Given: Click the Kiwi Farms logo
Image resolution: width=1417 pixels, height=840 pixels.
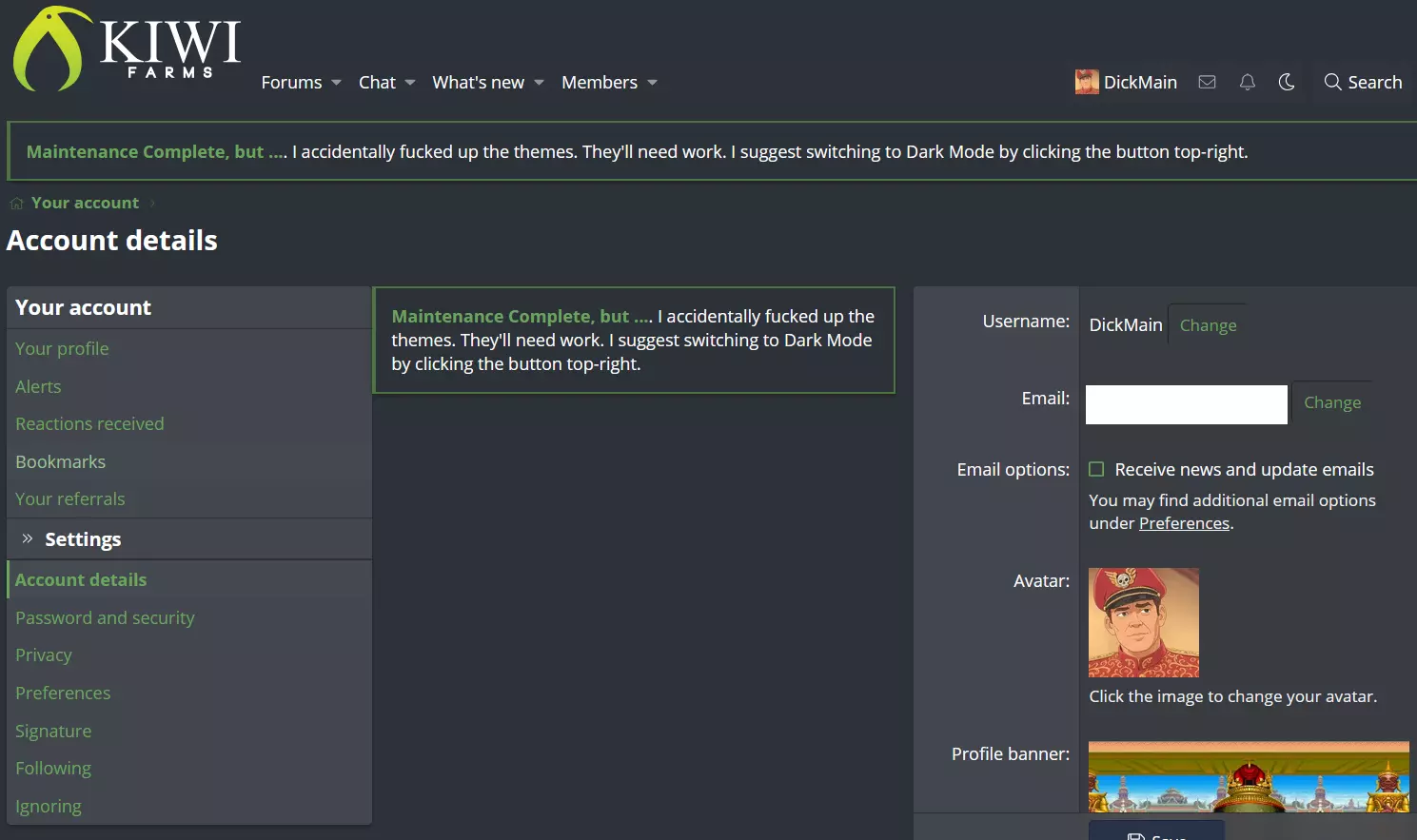Looking at the screenshot, I should pos(127,49).
